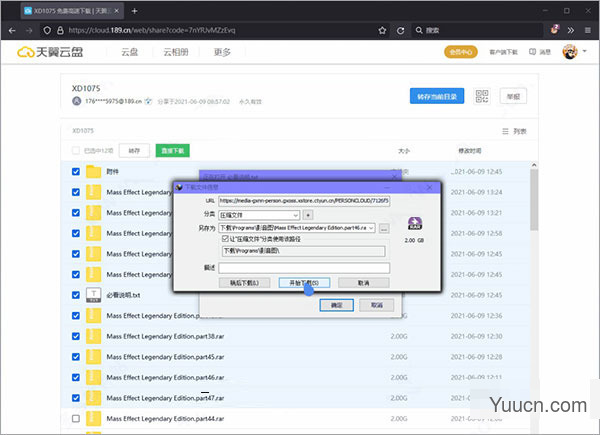The width and height of the screenshot is (600, 435).
Task: Click the browser forward arrow
Action: pos(29,30)
